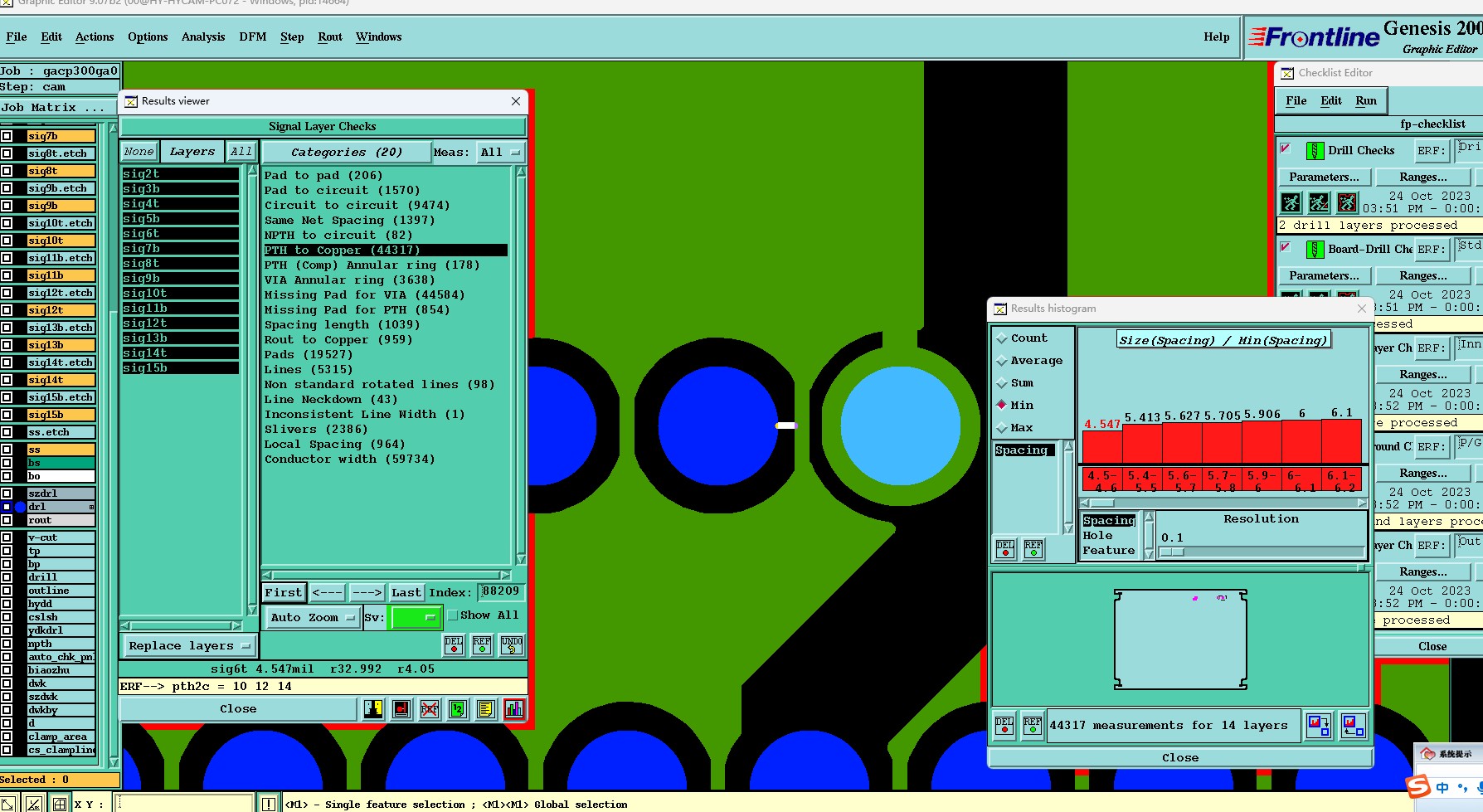The image size is (1483, 812).
Task: Select PTH to Copper (44317) category
Action: click(x=385, y=250)
